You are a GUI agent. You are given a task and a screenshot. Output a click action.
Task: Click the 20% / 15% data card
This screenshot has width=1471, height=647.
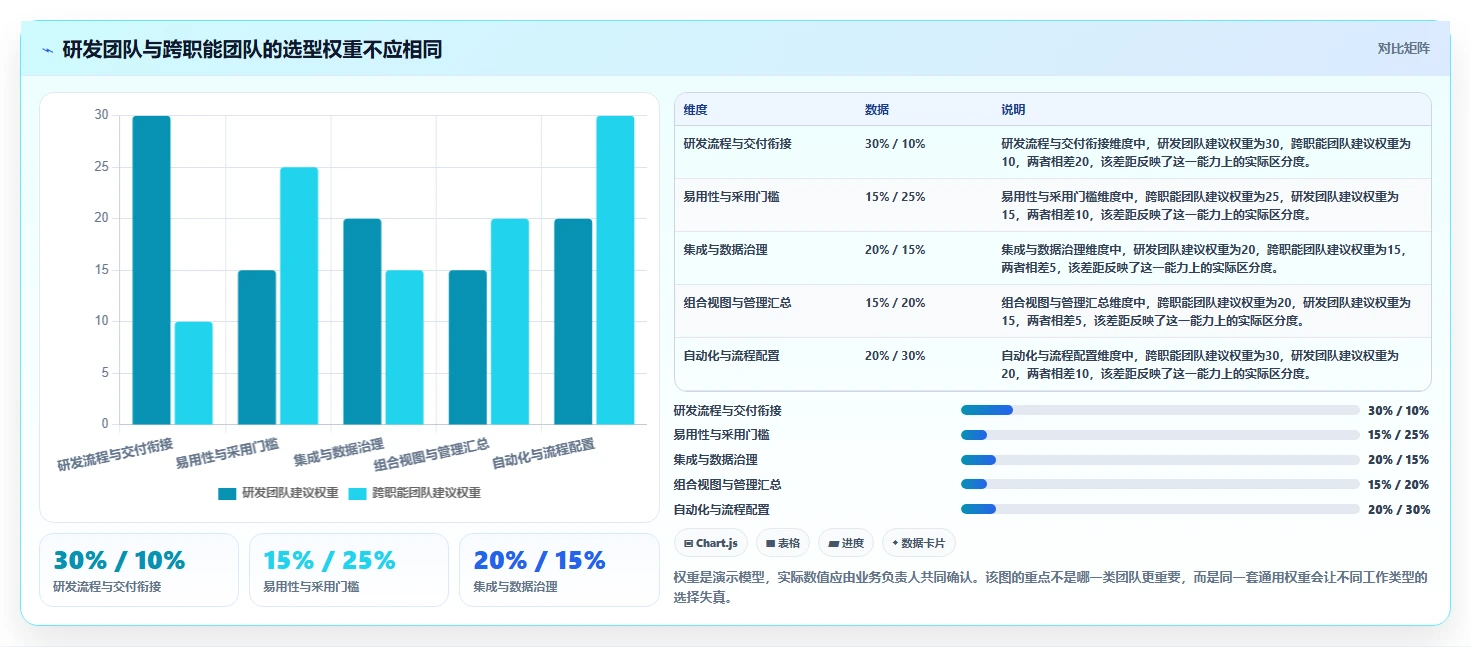(559, 570)
